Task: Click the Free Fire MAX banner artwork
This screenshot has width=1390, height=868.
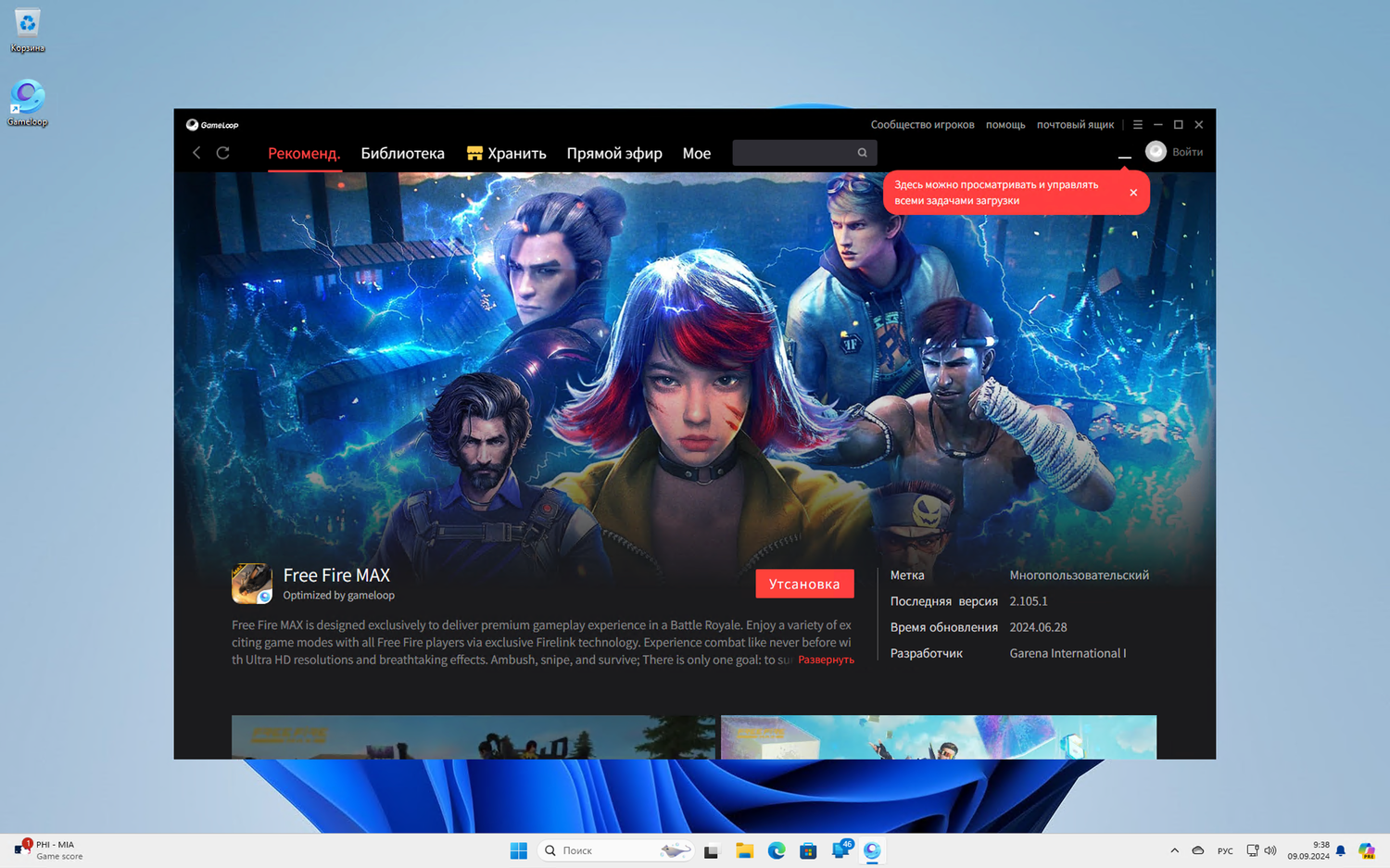Action: [695, 371]
